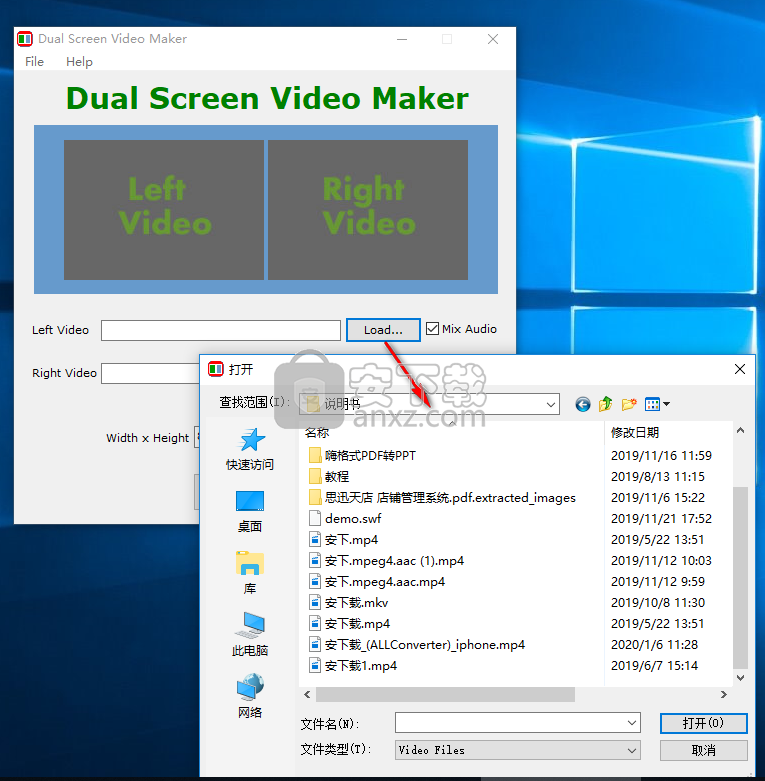This screenshot has width=765, height=781.
Task: Toggle the Mix Audio checkbox
Action: coord(432,329)
